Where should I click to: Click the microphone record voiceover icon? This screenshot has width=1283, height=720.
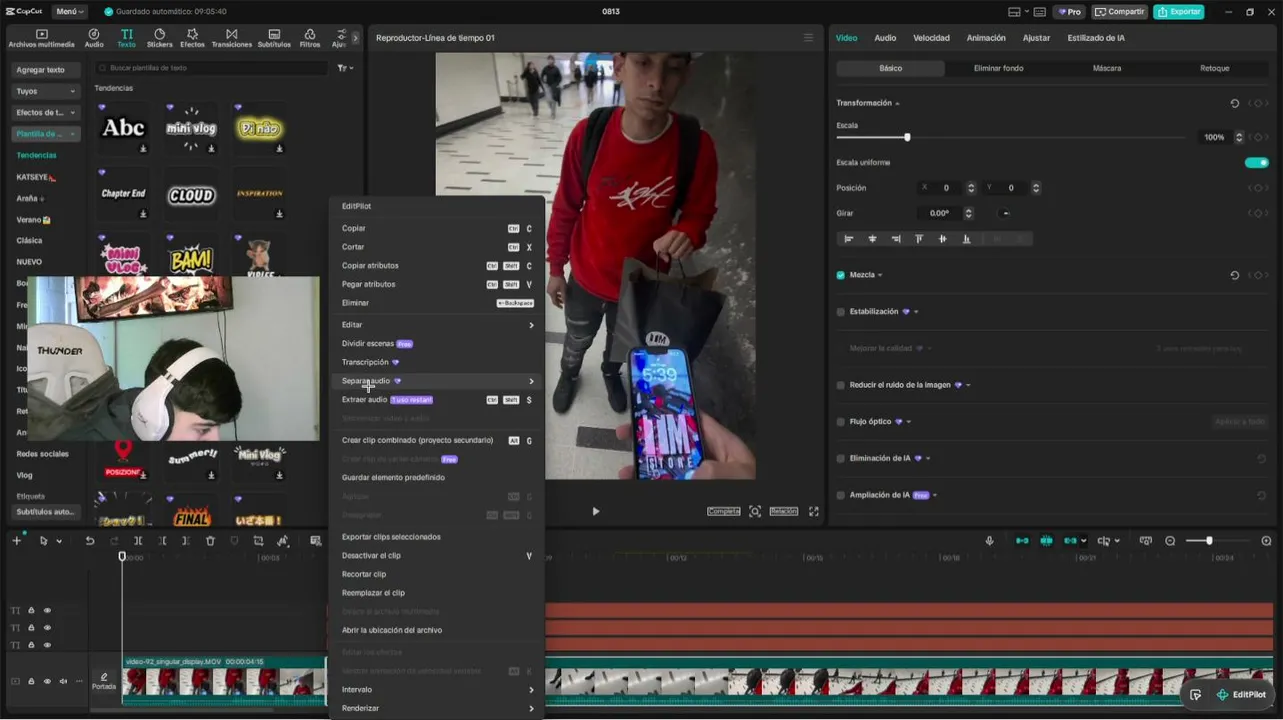(x=989, y=541)
